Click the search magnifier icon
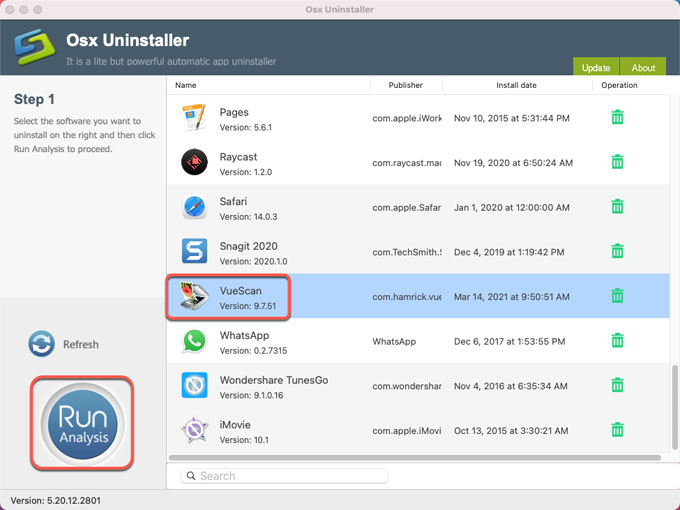 [191, 476]
